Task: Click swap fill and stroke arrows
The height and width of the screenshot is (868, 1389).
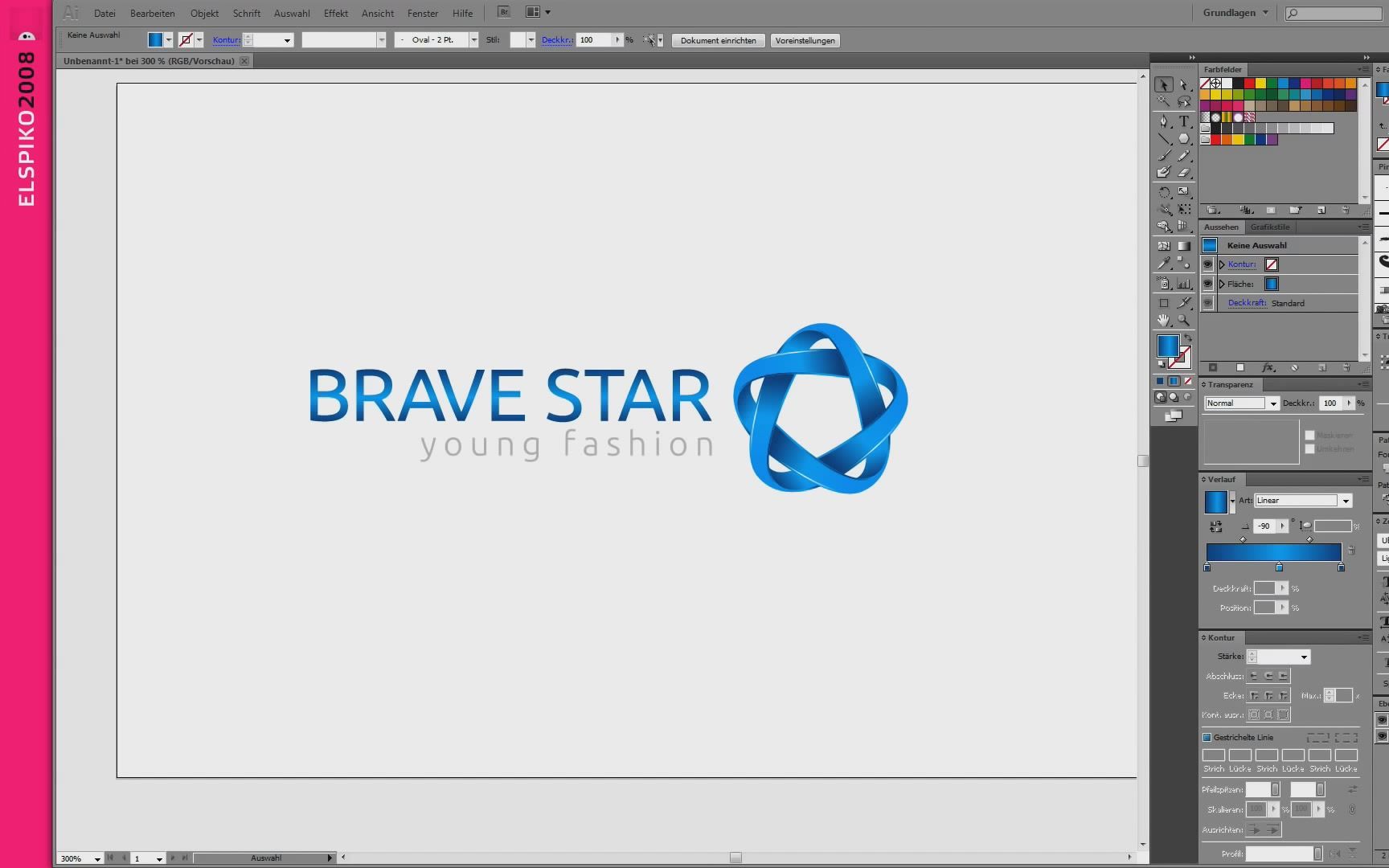Action: (1188, 338)
